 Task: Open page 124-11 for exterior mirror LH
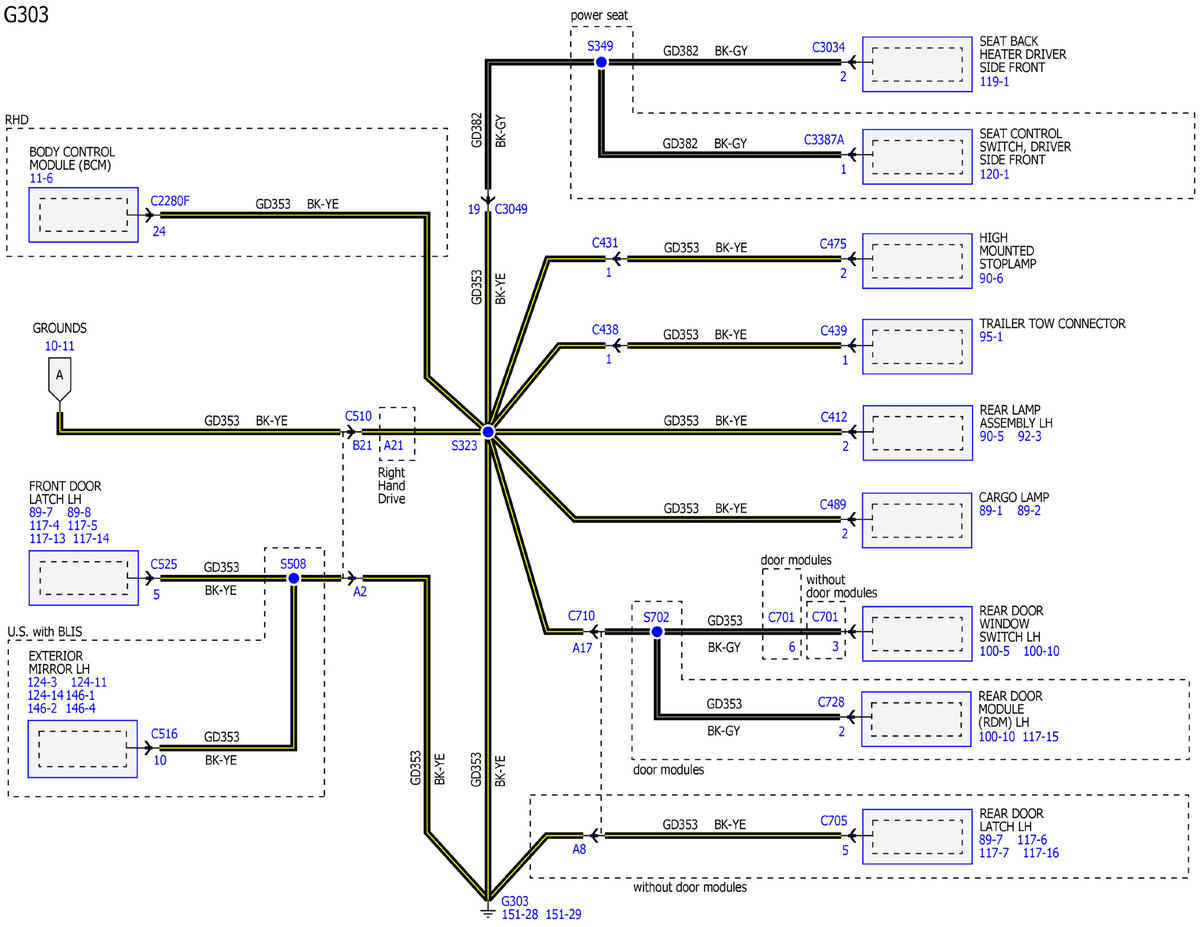(x=89, y=682)
